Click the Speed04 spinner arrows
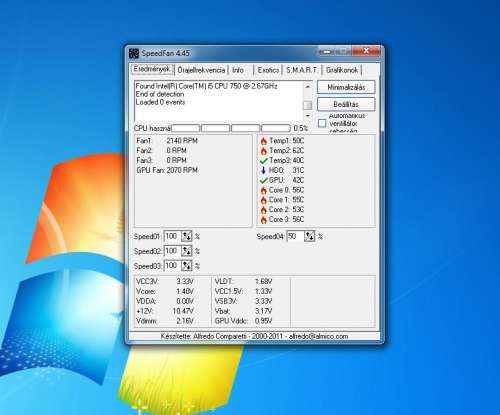The width and height of the screenshot is (500, 415). click(x=310, y=236)
